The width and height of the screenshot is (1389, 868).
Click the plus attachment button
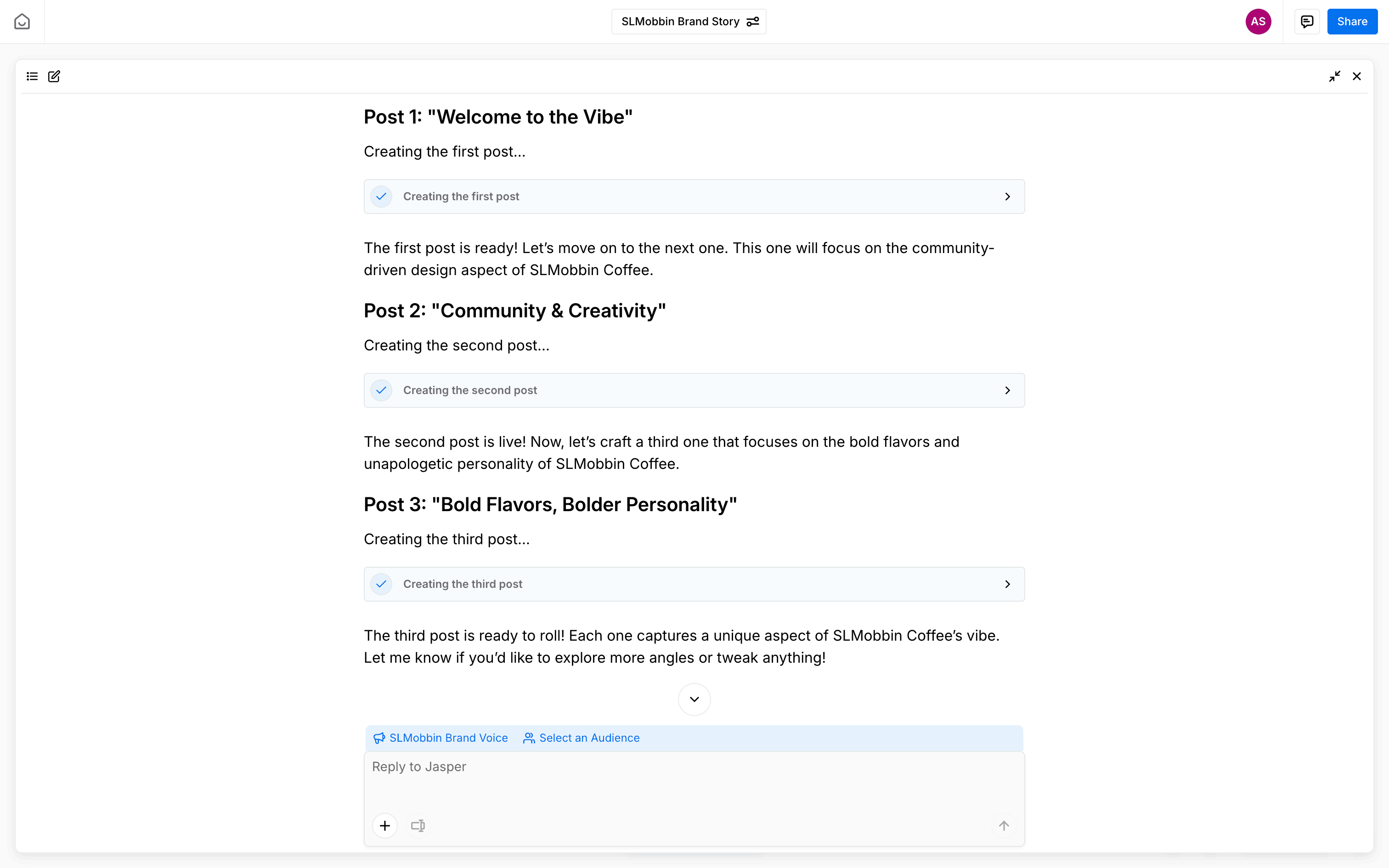point(385,826)
